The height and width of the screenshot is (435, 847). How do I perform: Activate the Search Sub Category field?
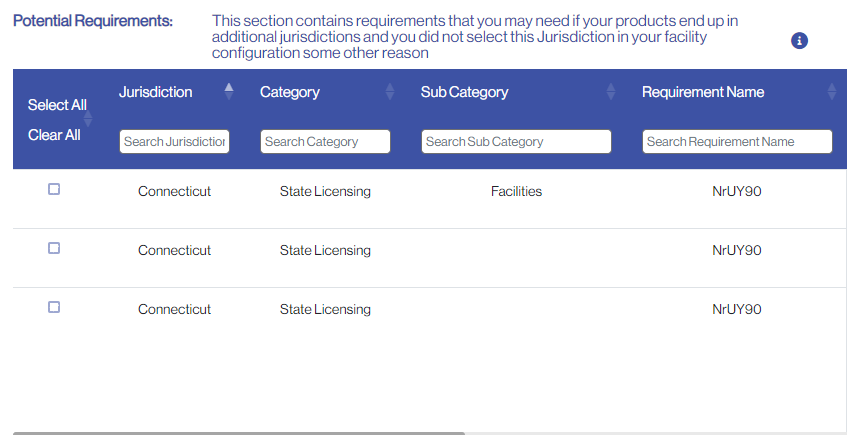coord(516,142)
